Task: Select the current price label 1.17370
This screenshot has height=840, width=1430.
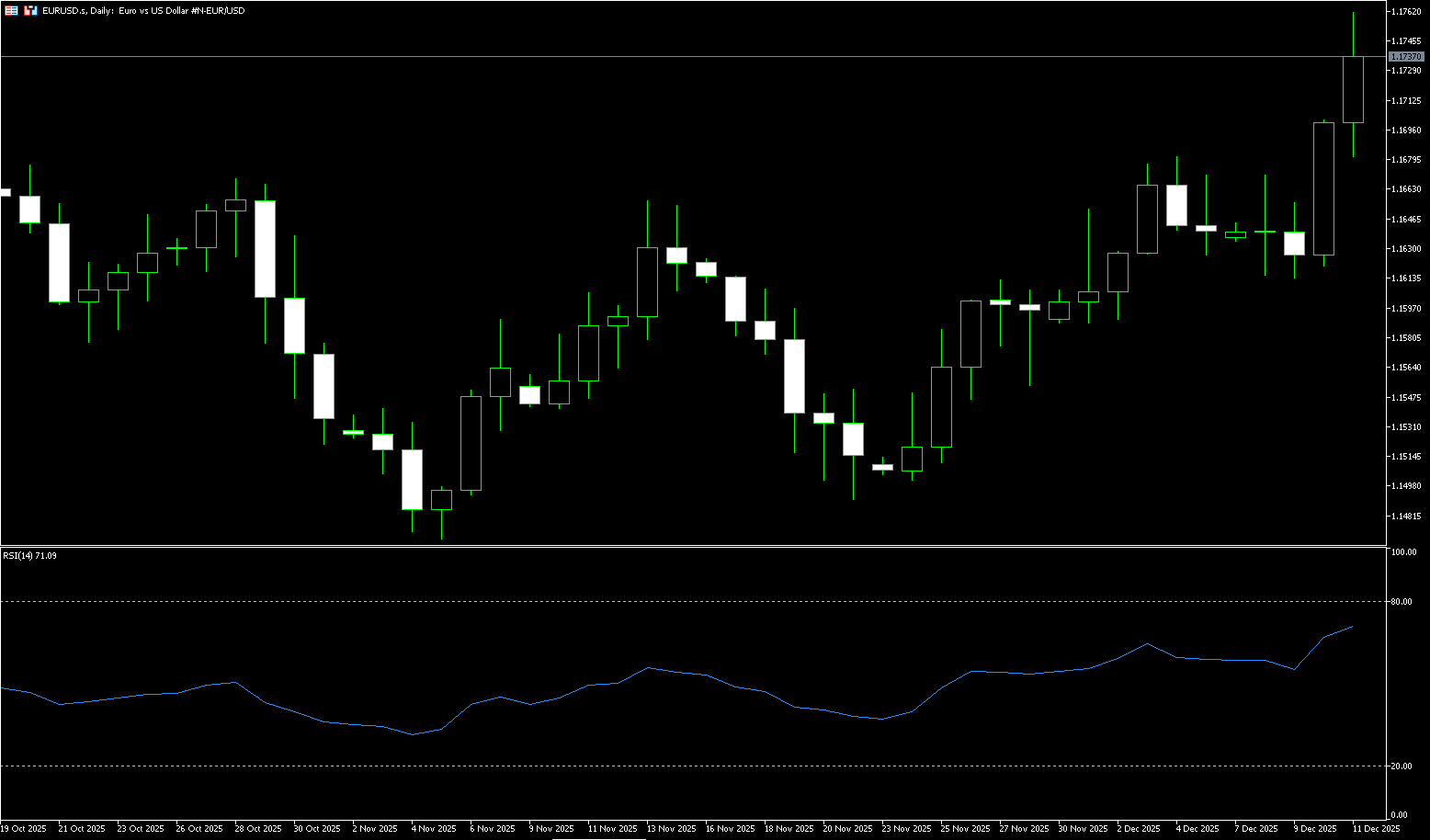Action: click(x=1406, y=57)
